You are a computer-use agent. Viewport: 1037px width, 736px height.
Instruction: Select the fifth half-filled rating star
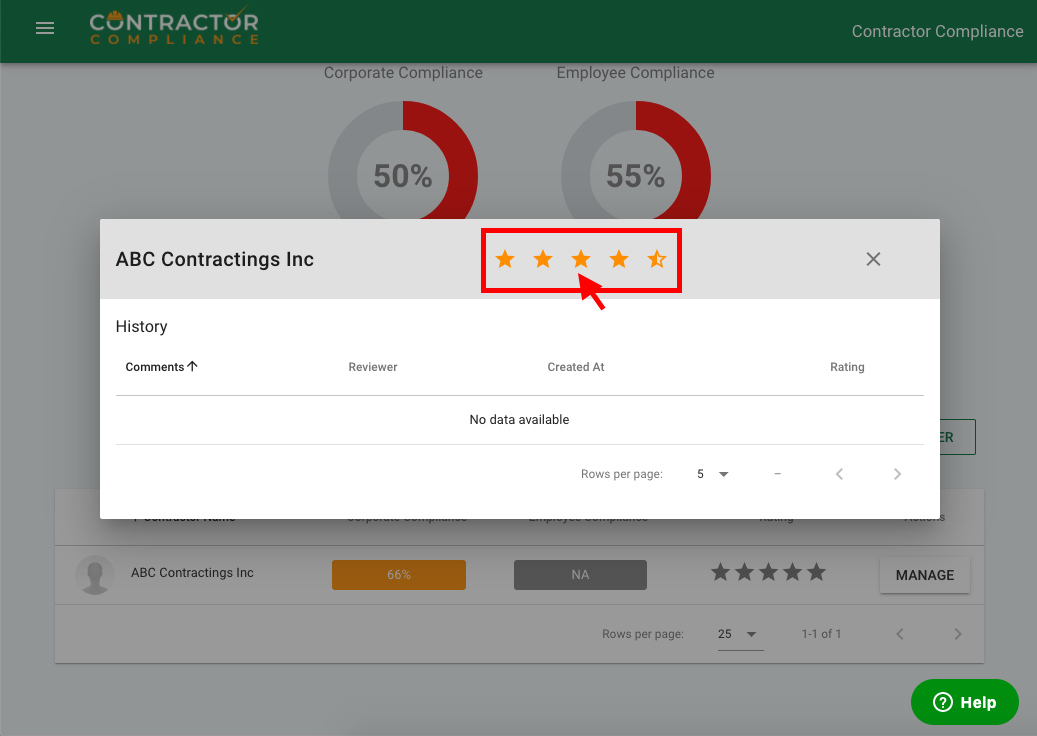(656, 260)
